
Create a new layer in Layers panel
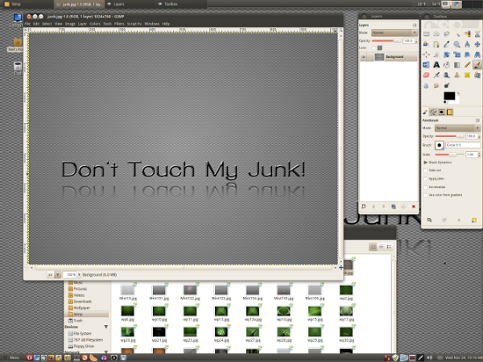(x=364, y=207)
